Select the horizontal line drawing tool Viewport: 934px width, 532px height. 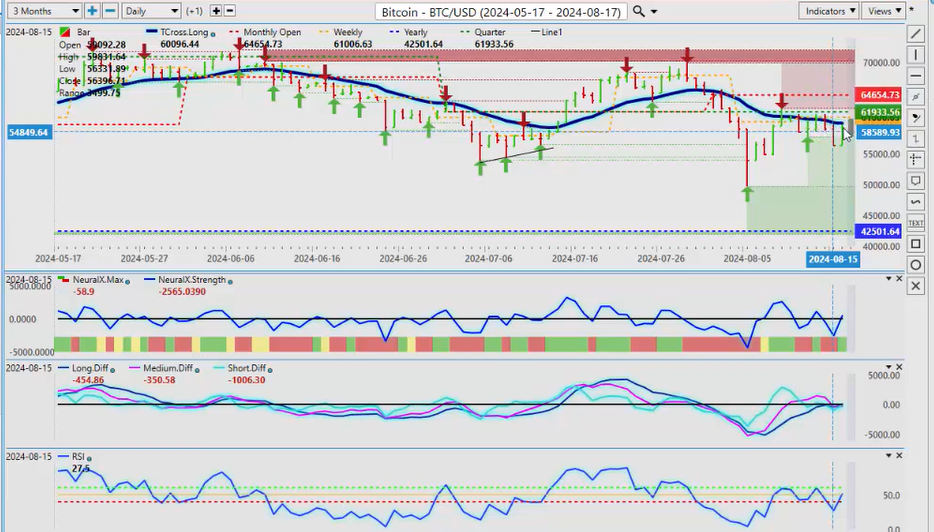click(916, 75)
